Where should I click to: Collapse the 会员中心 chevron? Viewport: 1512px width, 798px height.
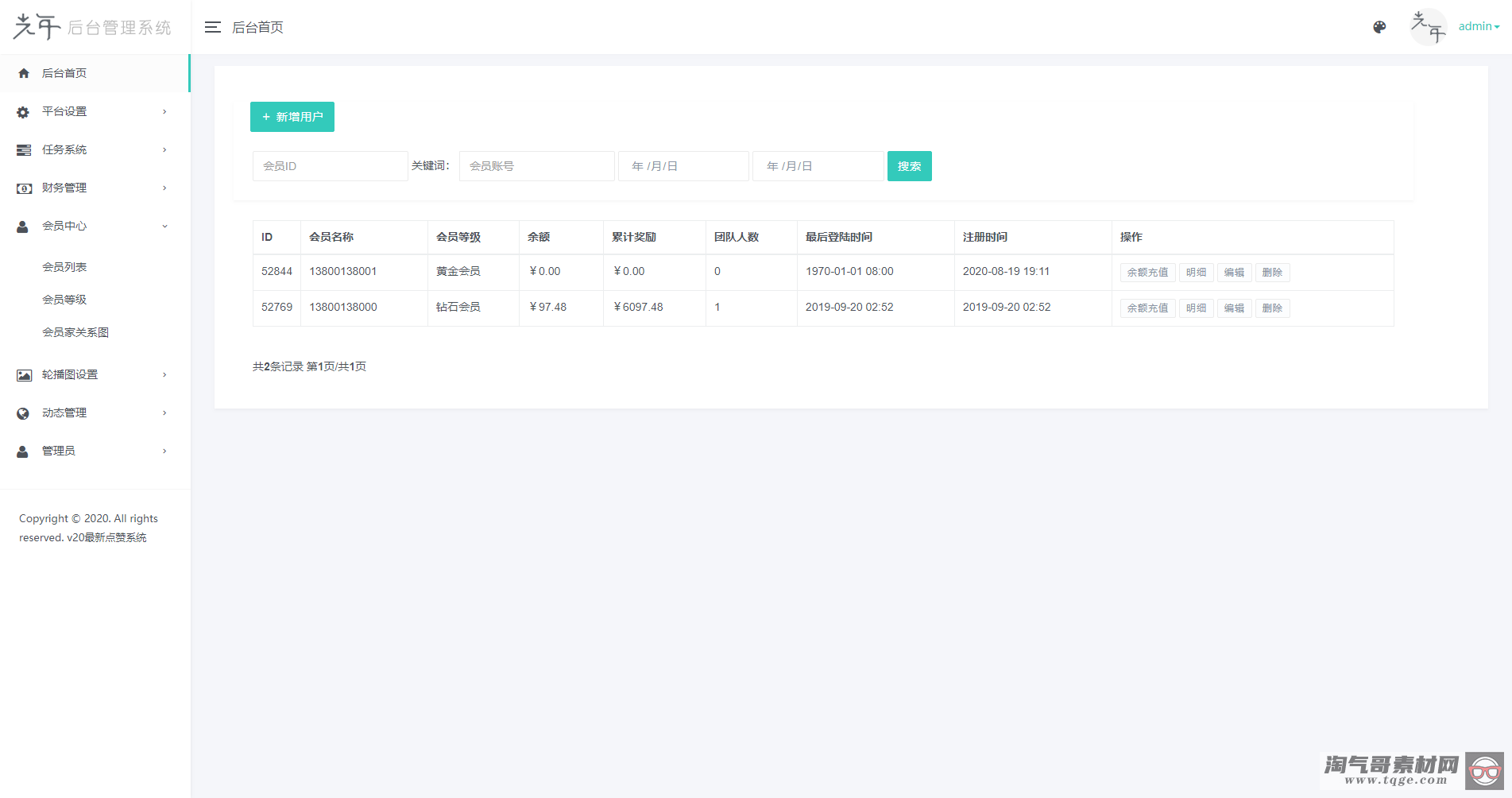(164, 226)
